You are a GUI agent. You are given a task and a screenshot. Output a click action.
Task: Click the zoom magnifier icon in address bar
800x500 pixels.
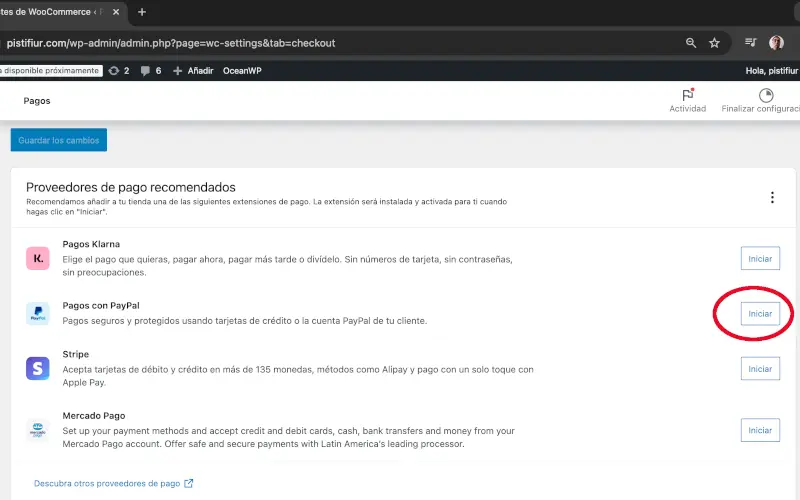point(691,43)
